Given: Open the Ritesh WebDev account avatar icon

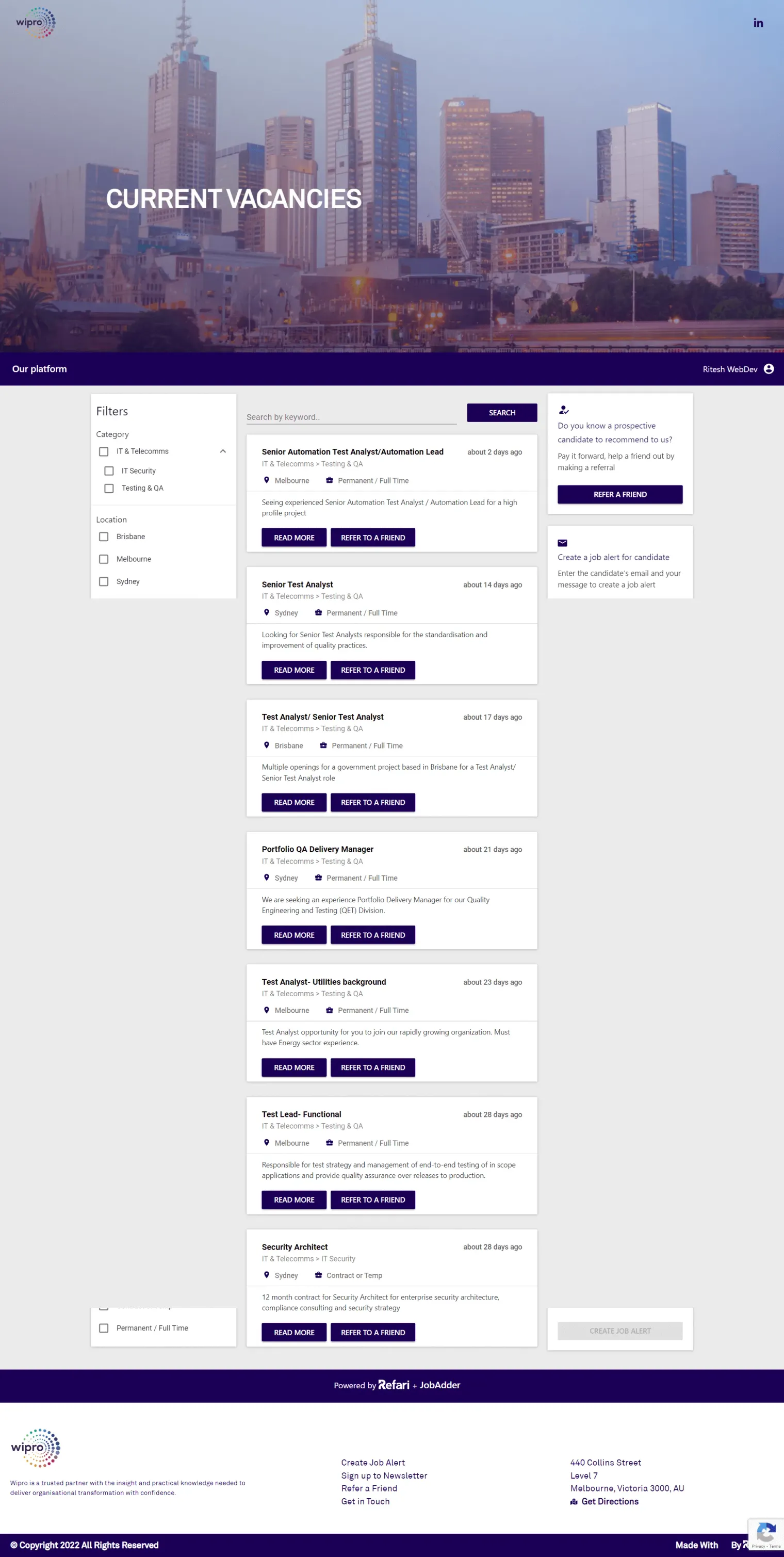Looking at the screenshot, I should (x=769, y=369).
